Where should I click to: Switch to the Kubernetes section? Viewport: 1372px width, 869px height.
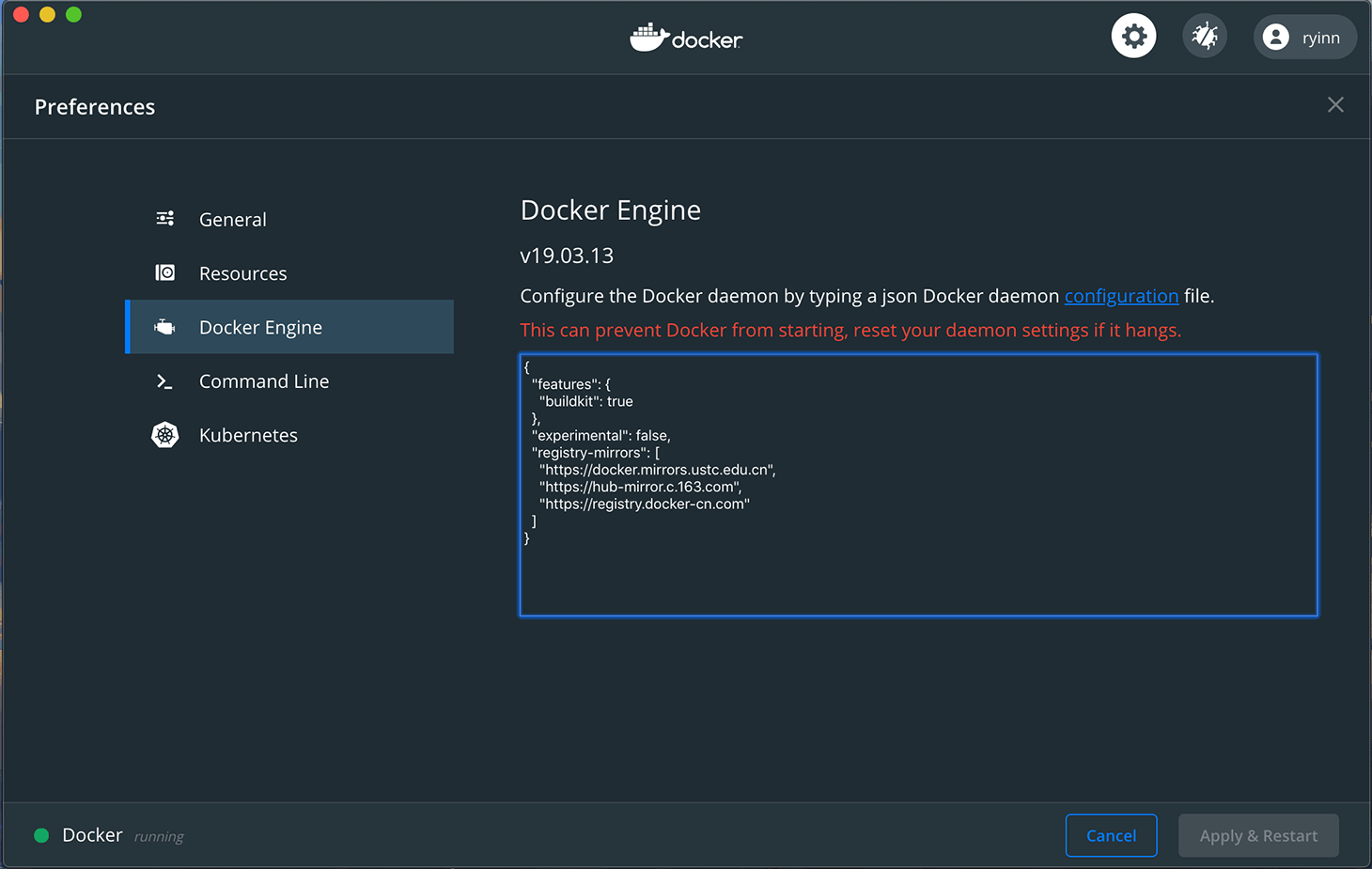tap(248, 434)
